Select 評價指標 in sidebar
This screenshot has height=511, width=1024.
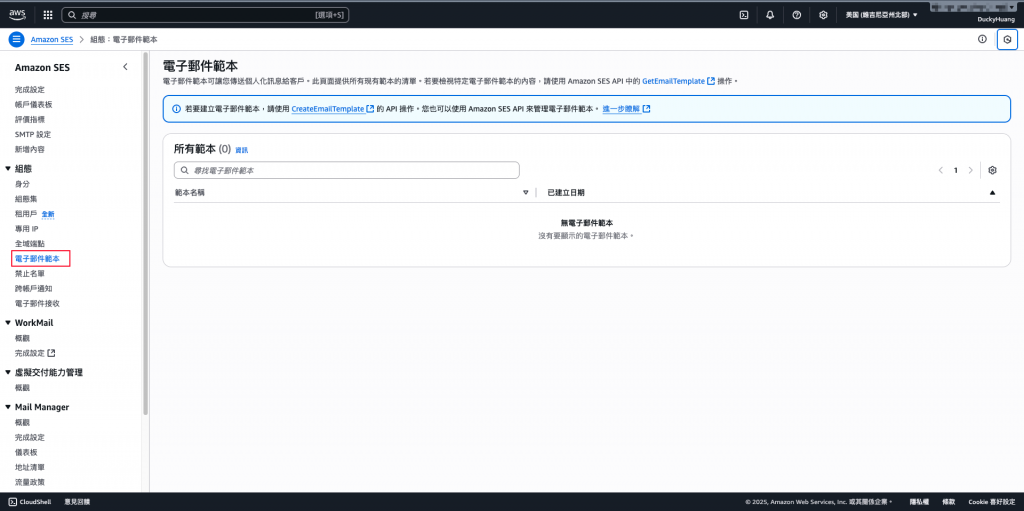(30, 120)
